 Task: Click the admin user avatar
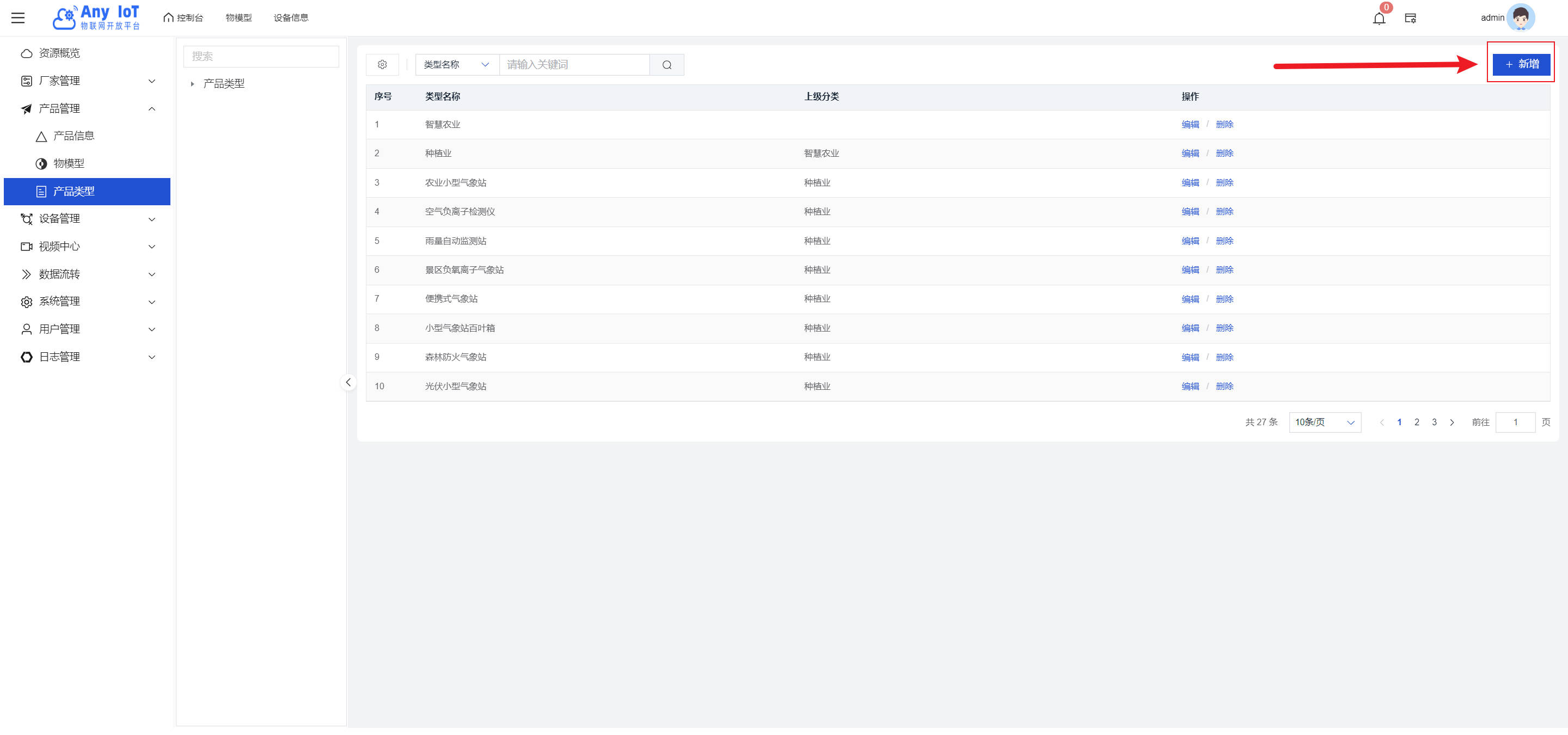click(x=1521, y=17)
